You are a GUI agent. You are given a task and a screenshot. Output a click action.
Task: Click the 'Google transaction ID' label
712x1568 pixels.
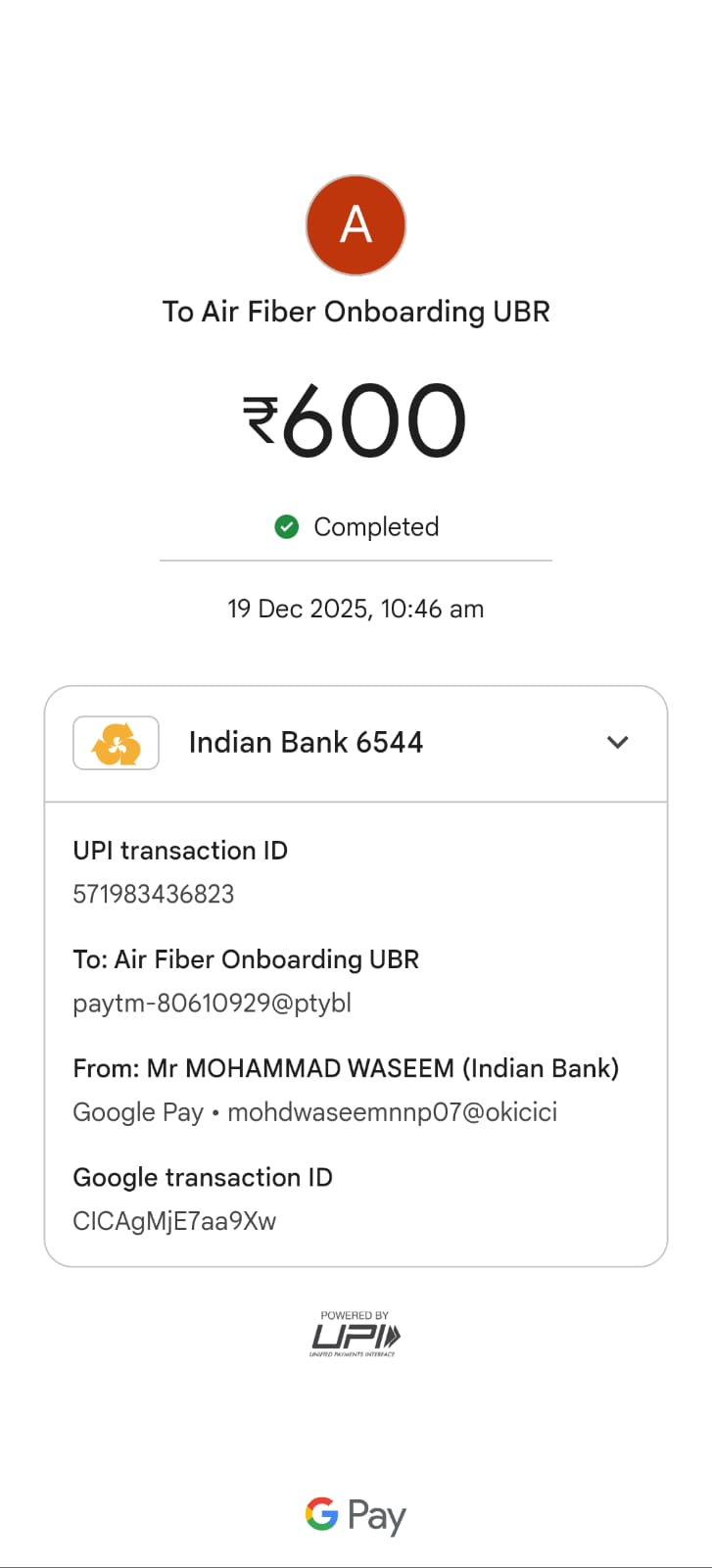tap(203, 1177)
